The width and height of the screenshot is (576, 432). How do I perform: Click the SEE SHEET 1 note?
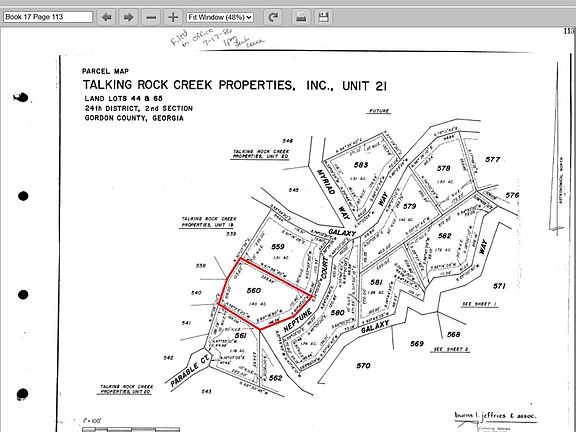coord(479,304)
